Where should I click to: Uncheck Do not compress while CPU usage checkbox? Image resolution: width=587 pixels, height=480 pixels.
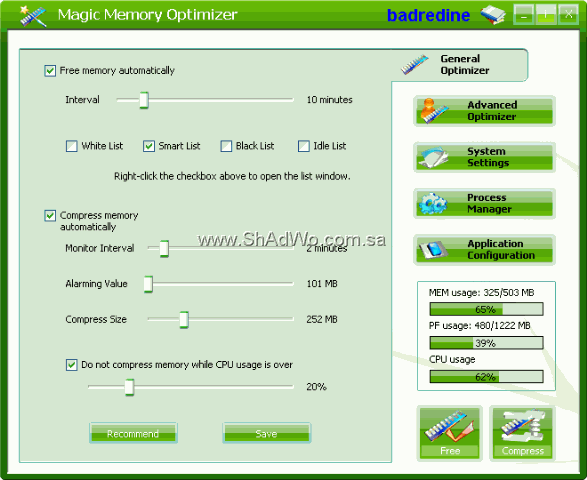pyautogui.click(x=72, y=365)
